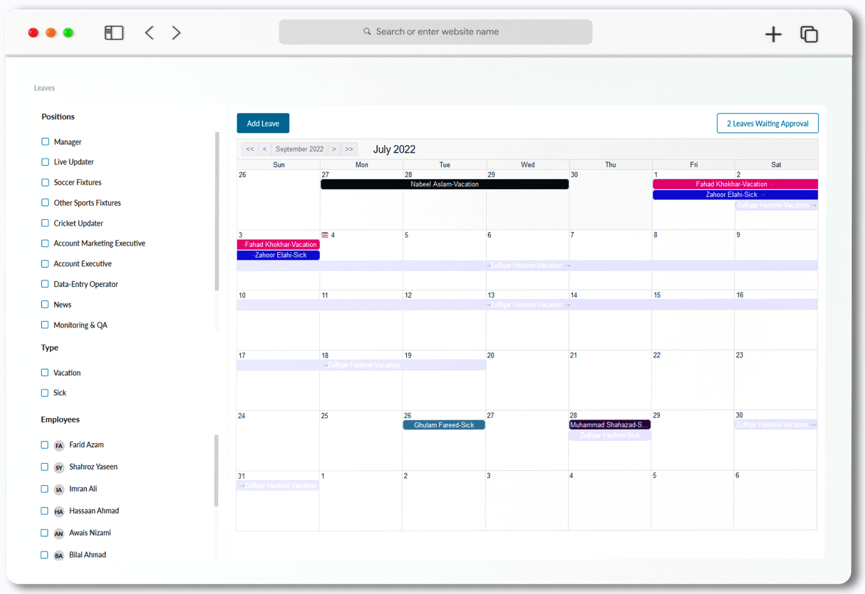Click the SY avatar beside Shahroz Yaseen
This screenshot has height=594, width=865.
pos(57,467)
